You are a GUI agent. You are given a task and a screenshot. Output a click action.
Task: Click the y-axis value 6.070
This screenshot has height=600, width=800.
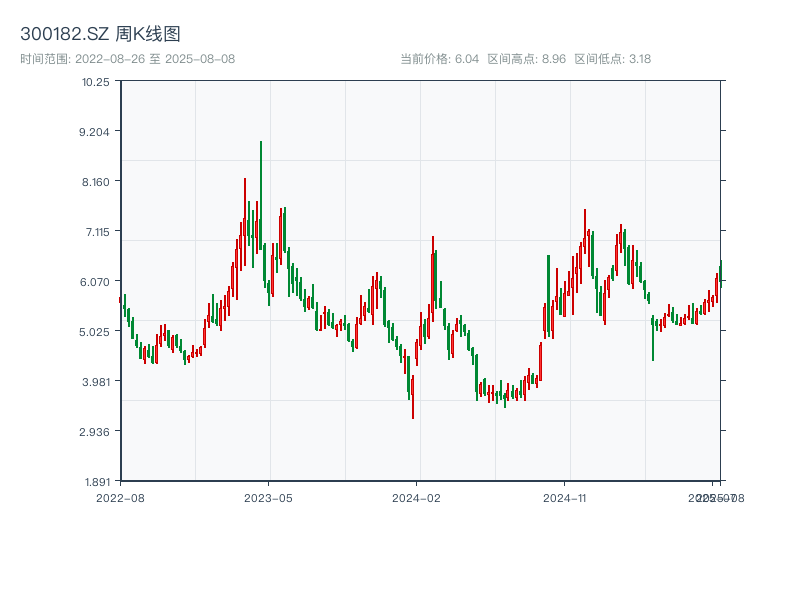pos(94,282)
